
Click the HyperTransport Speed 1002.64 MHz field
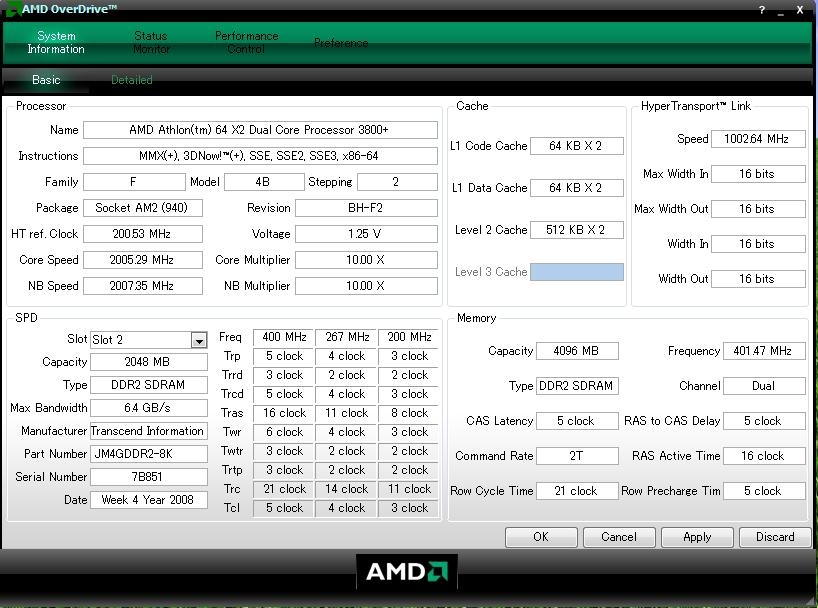pyautogui.click(x=758, y=139)
